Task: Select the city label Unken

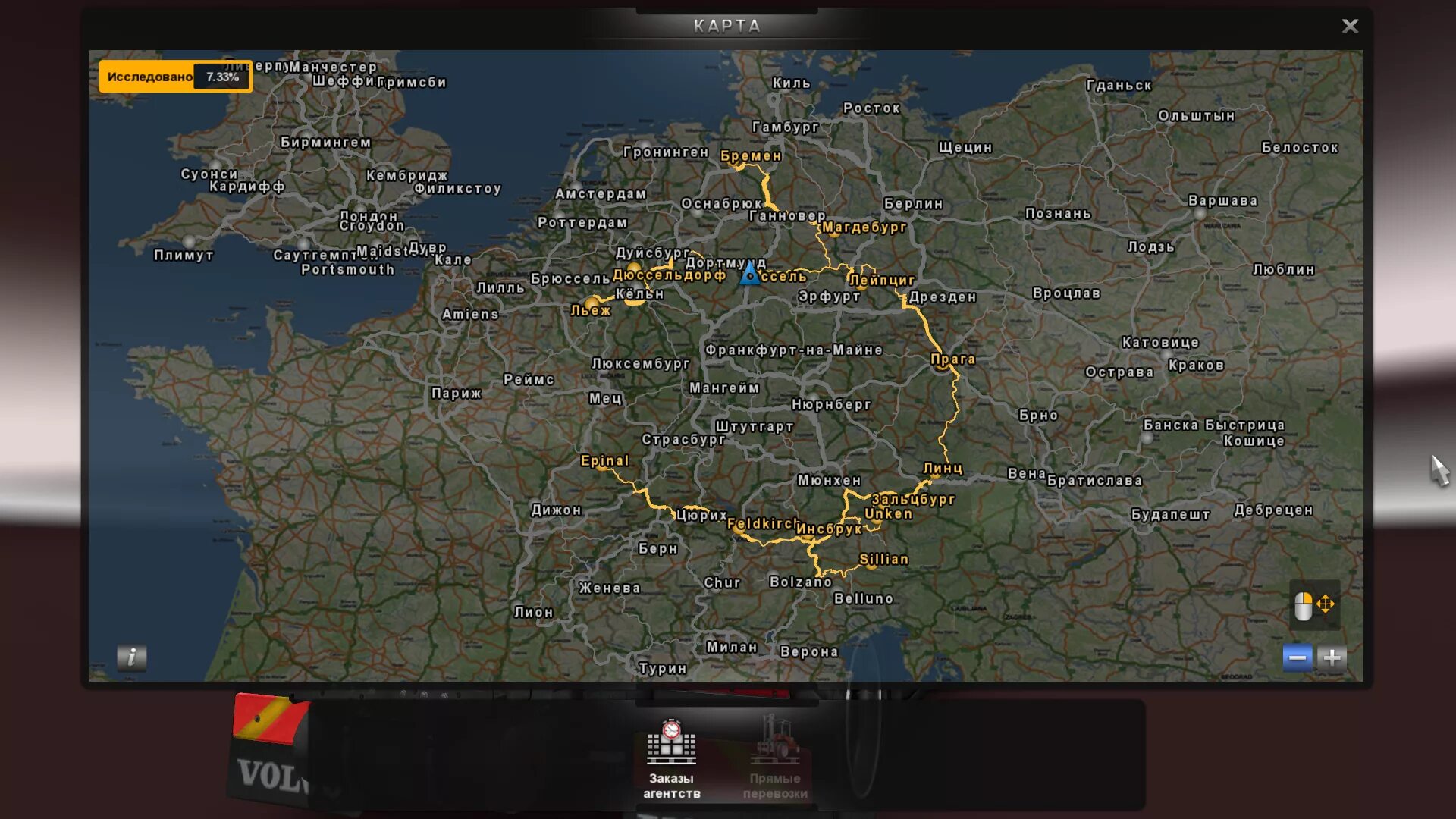Action: 889,514
